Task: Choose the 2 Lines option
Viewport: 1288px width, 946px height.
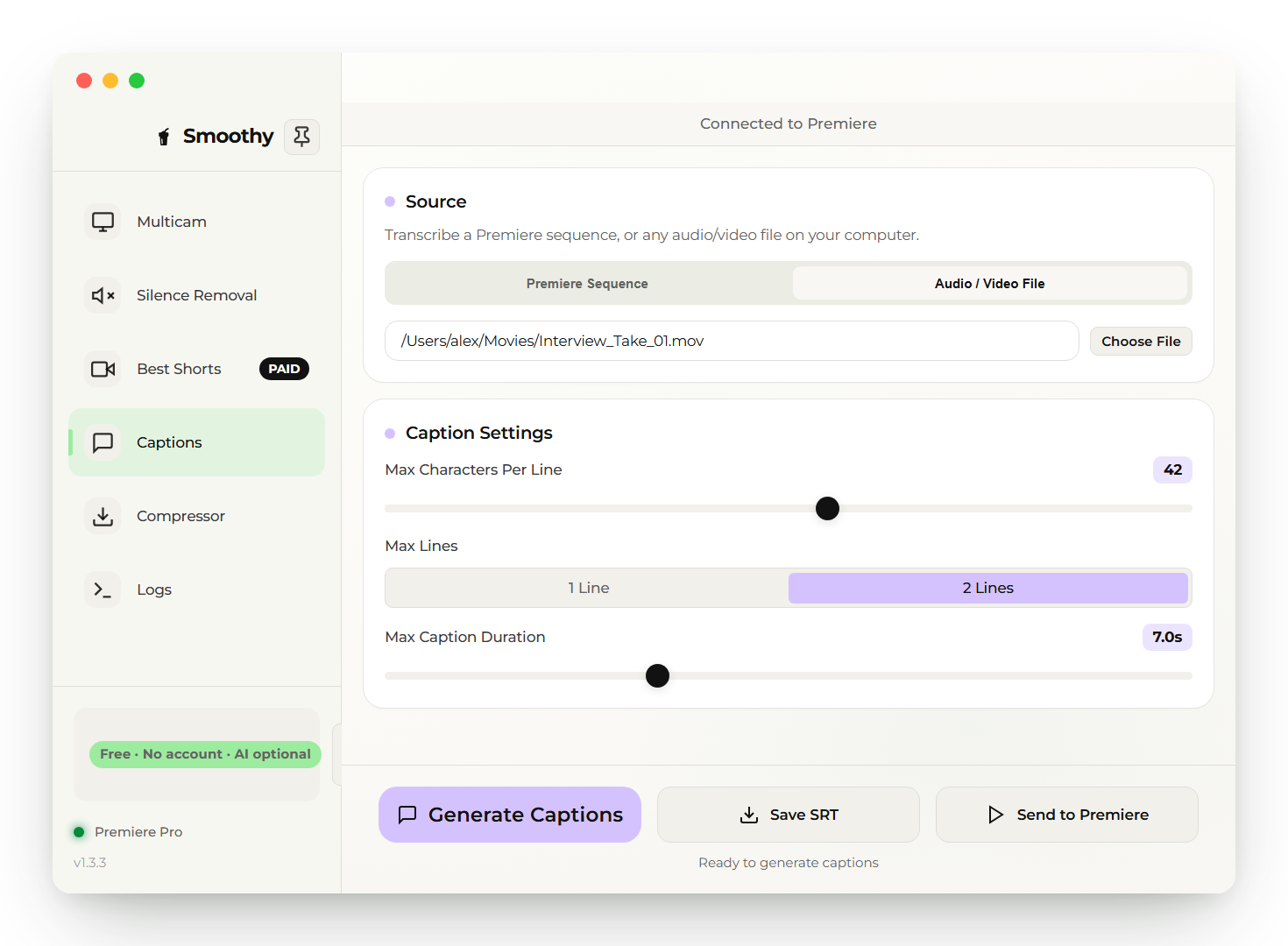Action: coord(988,588)
